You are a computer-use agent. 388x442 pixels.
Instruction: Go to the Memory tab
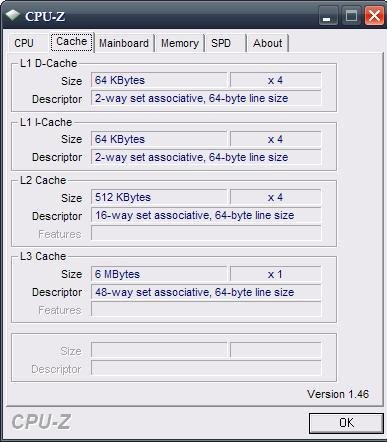180,43
